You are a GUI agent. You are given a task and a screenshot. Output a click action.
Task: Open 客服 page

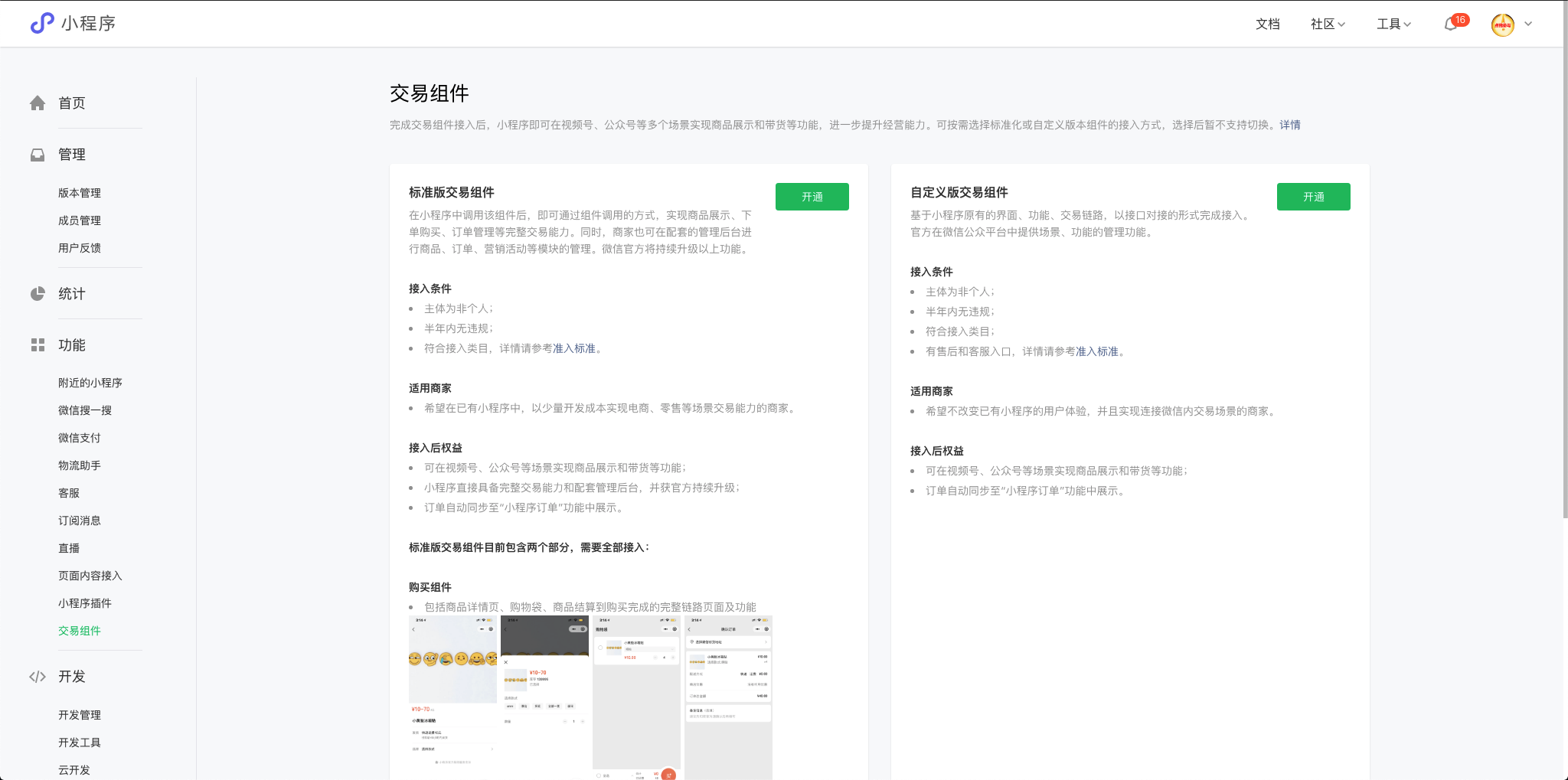(x=69, y=493)
